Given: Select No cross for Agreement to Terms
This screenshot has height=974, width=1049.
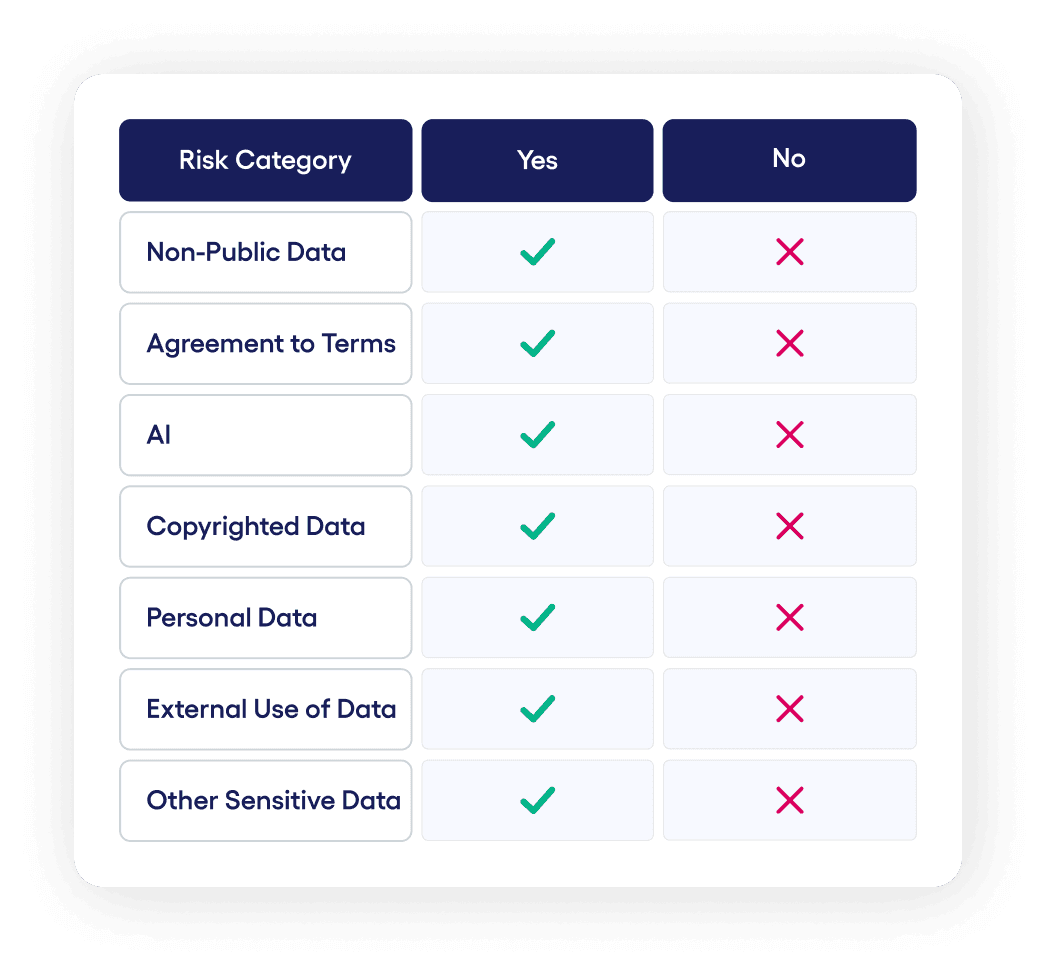Looking at the screenshot, I should click(x=789, y=344).
